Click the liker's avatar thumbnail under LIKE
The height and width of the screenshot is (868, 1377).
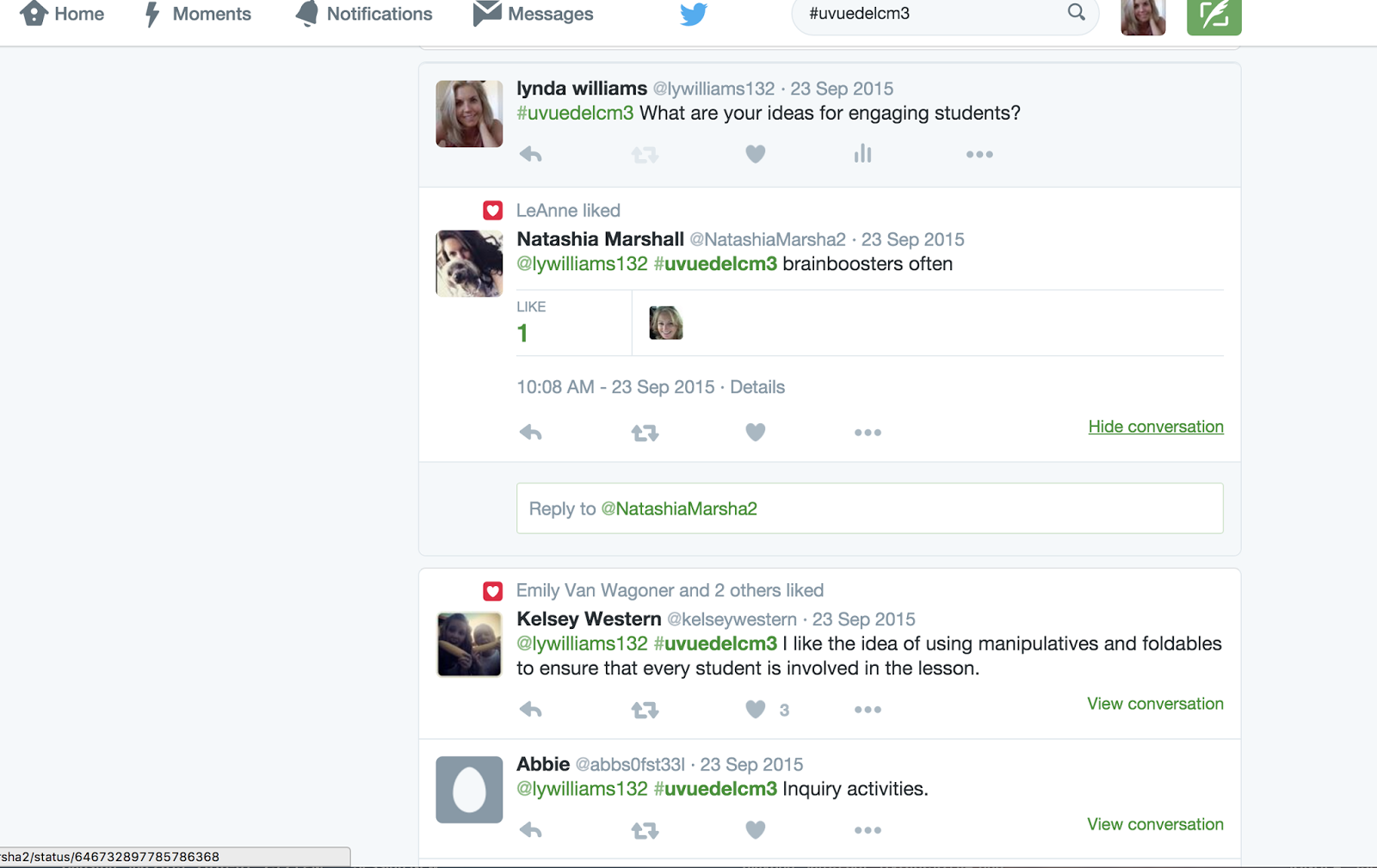(665, 323)
